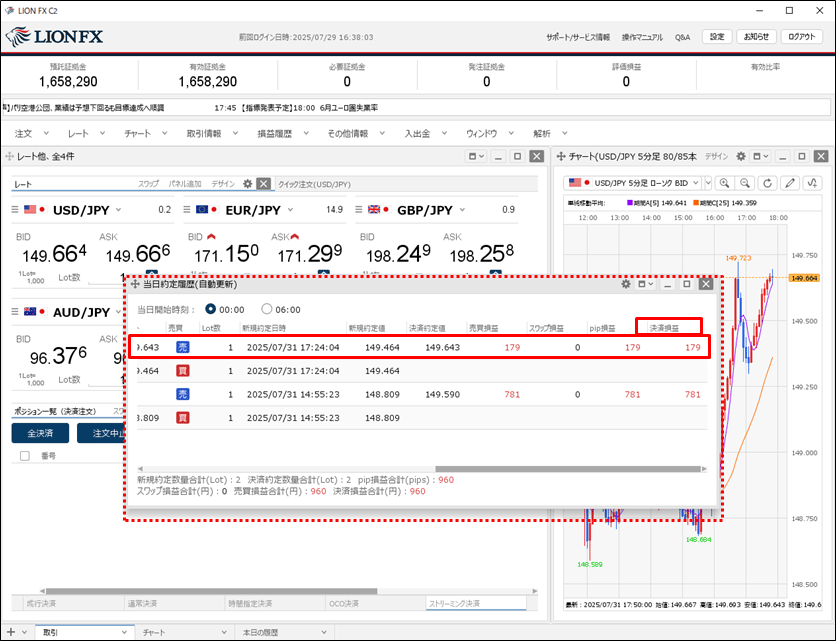
Task: Open gear settings in 当日約定履歴 window
Action: [x=627, y=285]
